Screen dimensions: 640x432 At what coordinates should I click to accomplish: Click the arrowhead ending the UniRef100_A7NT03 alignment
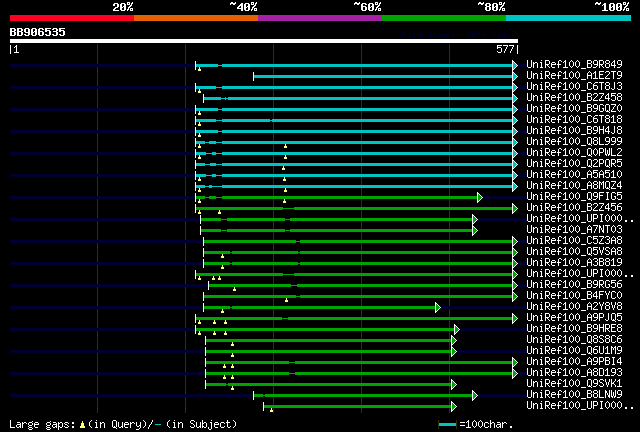[x=475, y=231]
